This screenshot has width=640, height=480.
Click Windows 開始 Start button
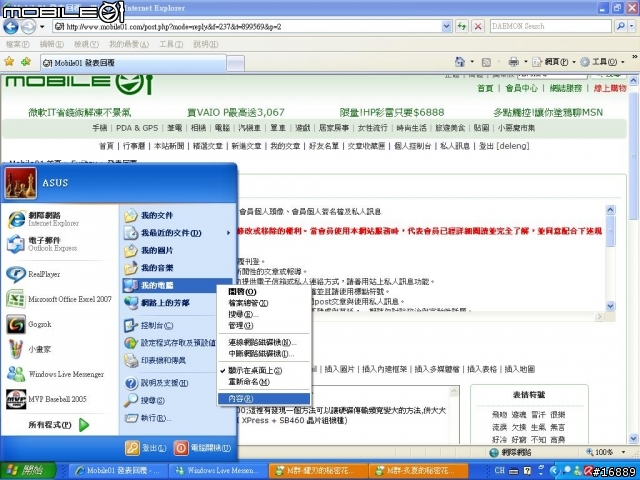click(x=28, y=470)
